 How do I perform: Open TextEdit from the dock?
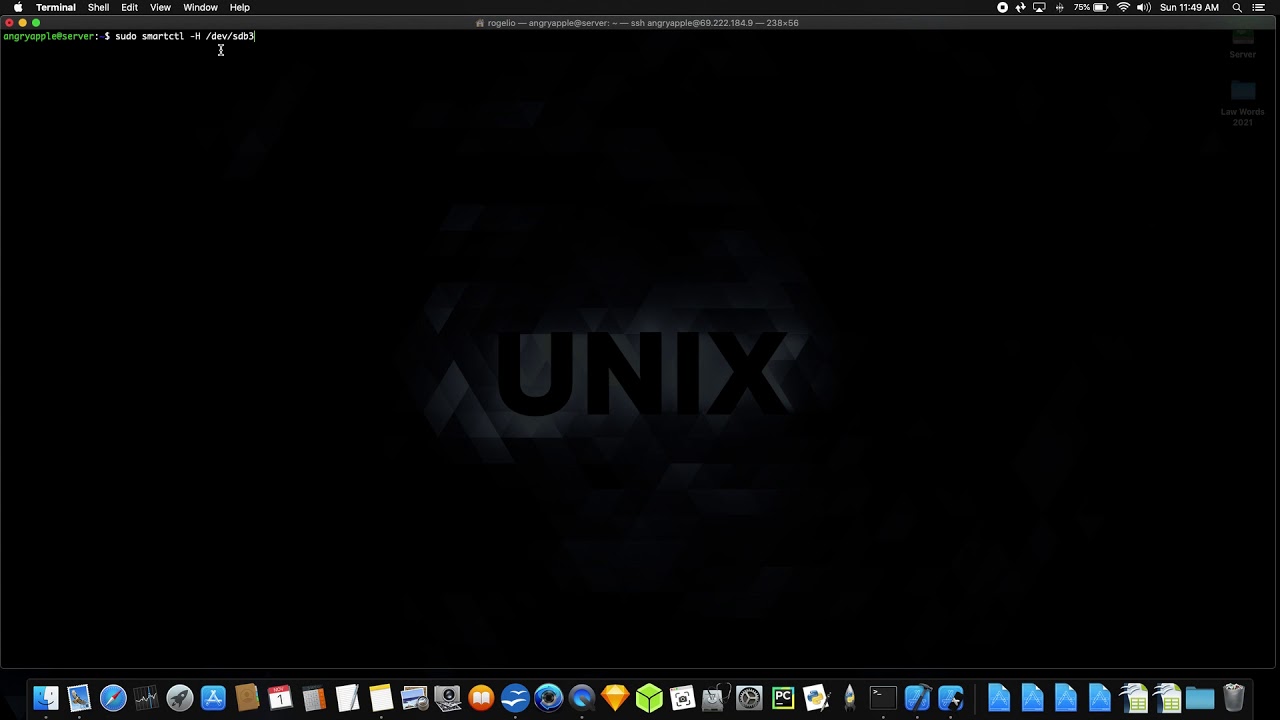347,697
